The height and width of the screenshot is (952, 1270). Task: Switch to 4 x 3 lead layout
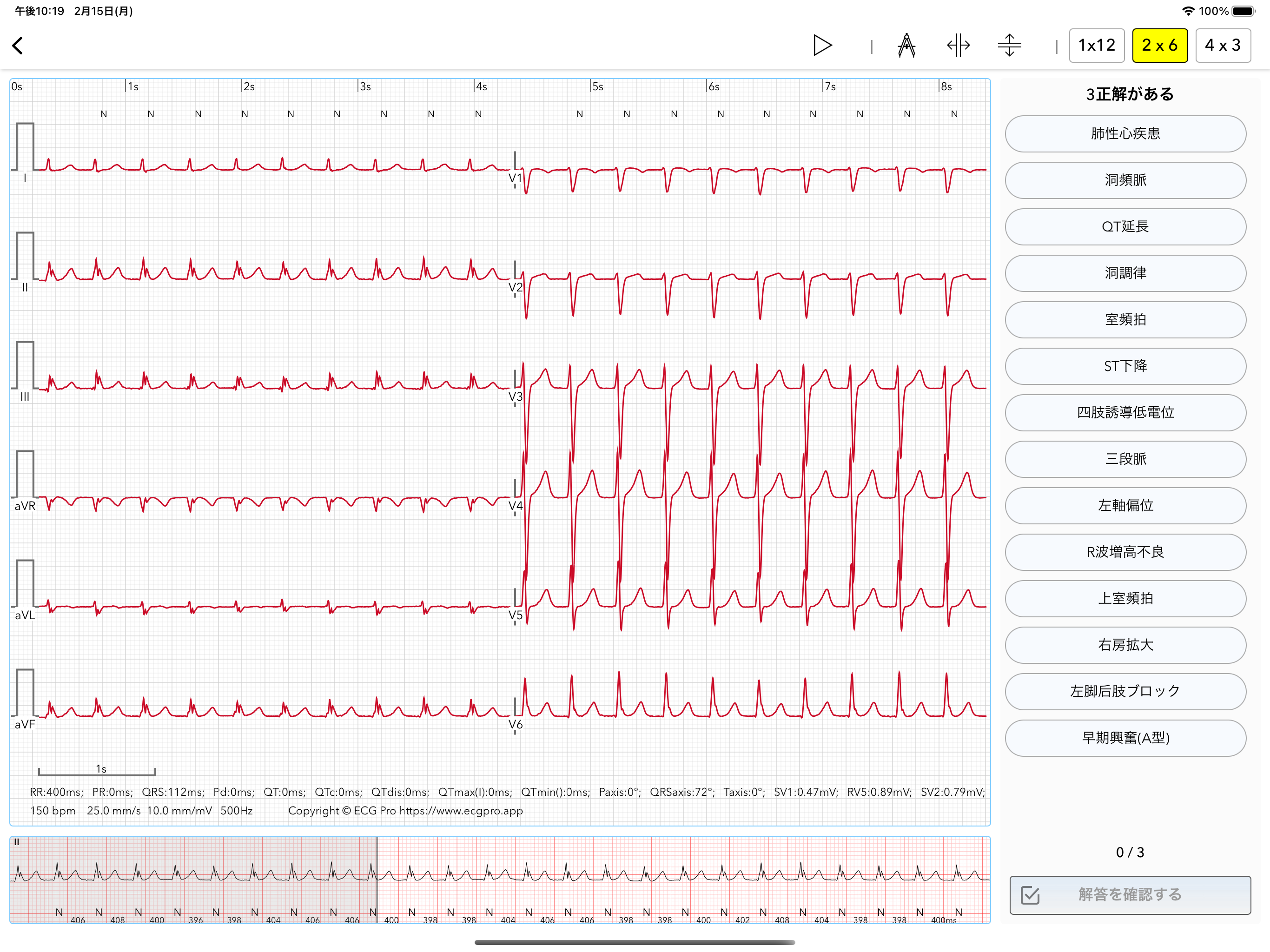(x=1222, y=46)
